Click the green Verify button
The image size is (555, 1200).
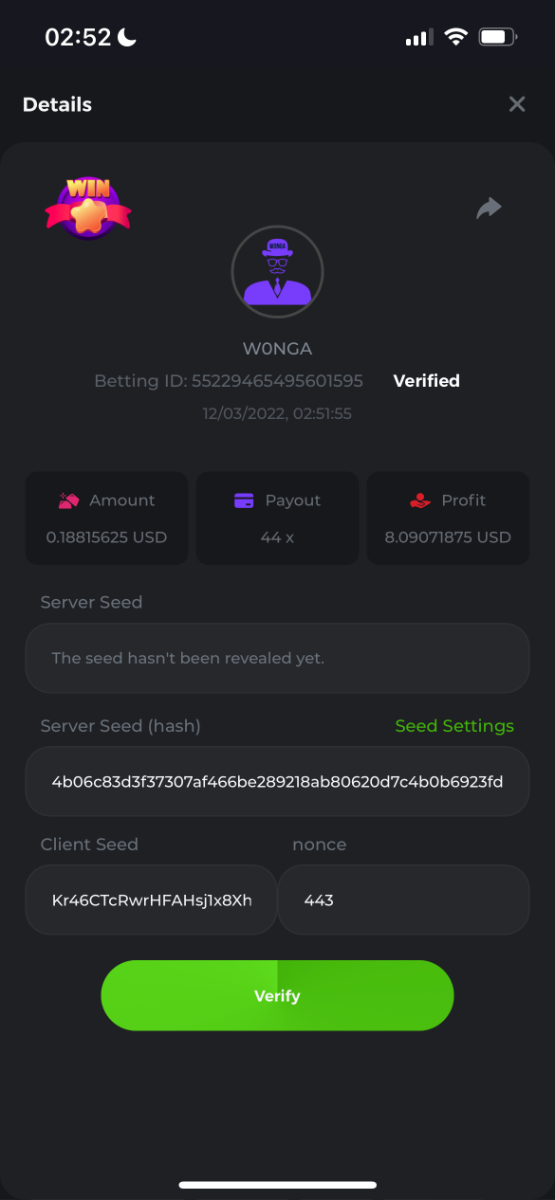pyautogui.click(x=277, y=995)
